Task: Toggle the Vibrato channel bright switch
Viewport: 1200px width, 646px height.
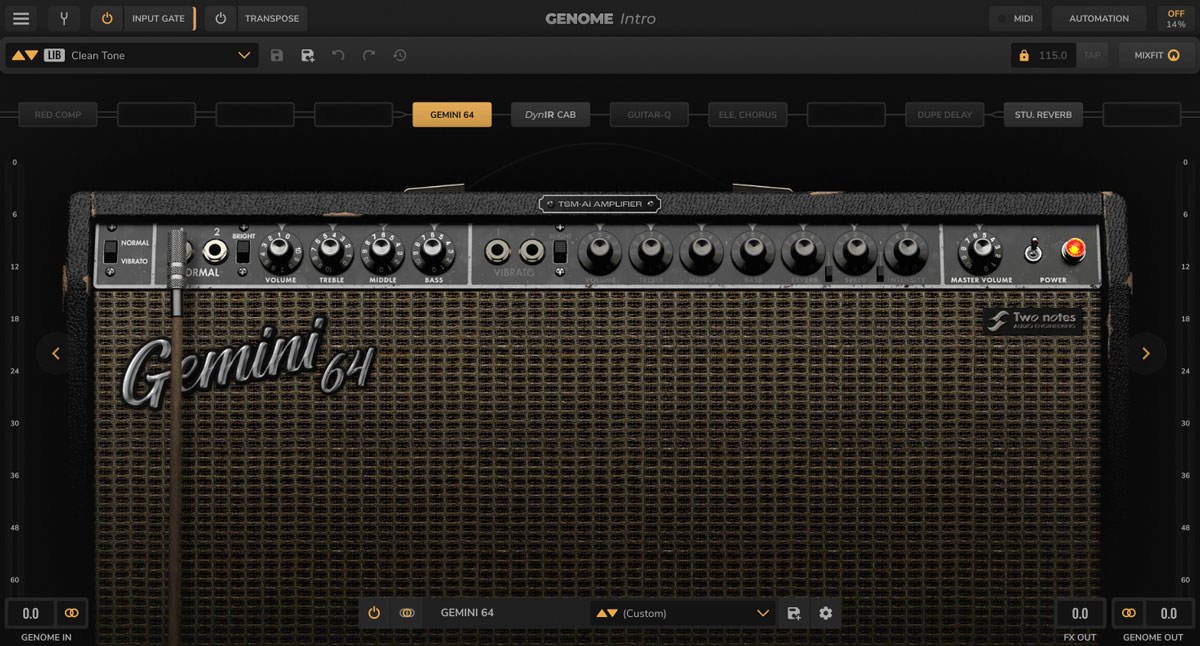Action: coord(560,251)
